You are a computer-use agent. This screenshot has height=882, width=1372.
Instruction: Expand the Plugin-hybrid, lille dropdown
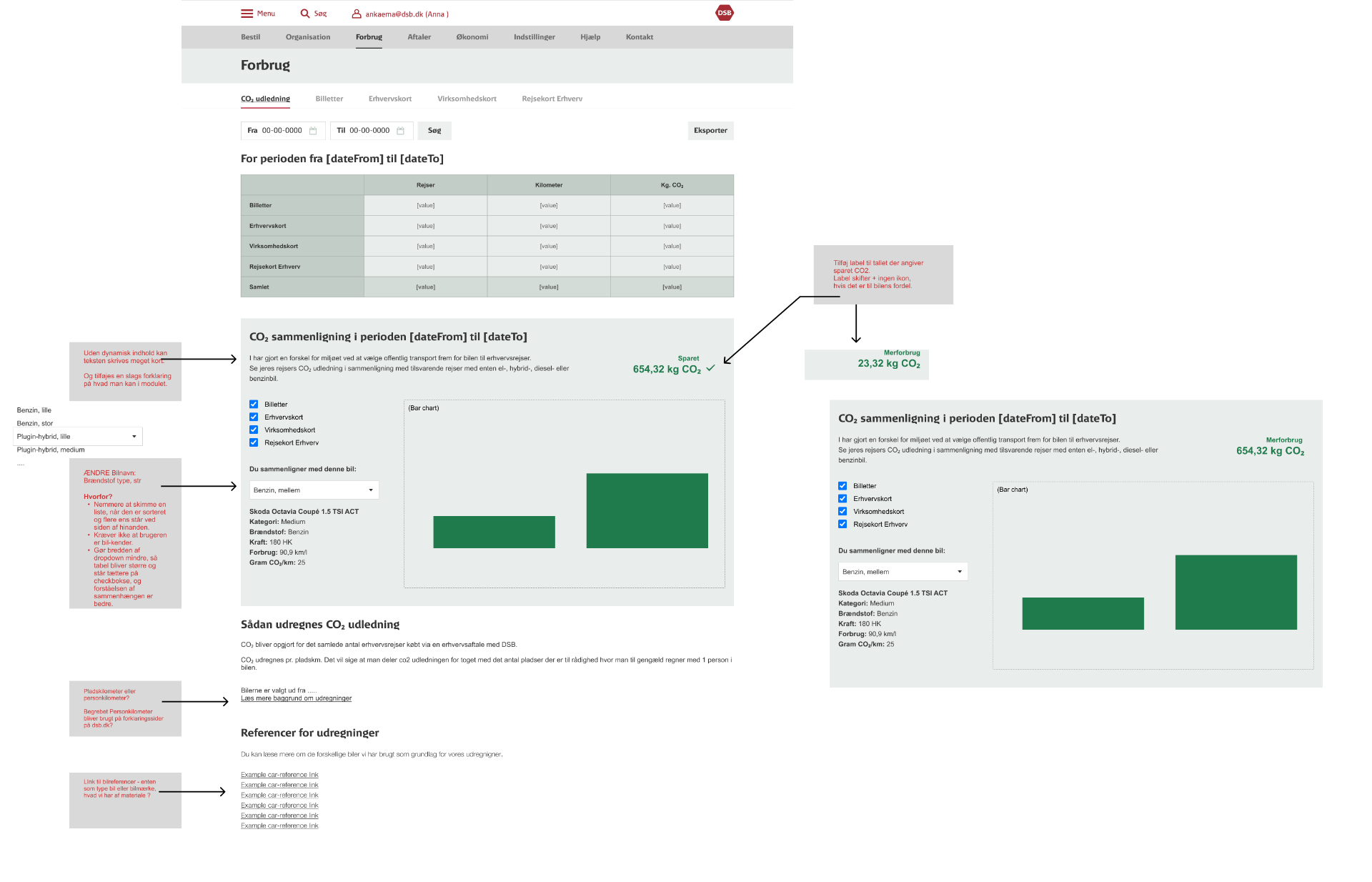tap(78, 436)
